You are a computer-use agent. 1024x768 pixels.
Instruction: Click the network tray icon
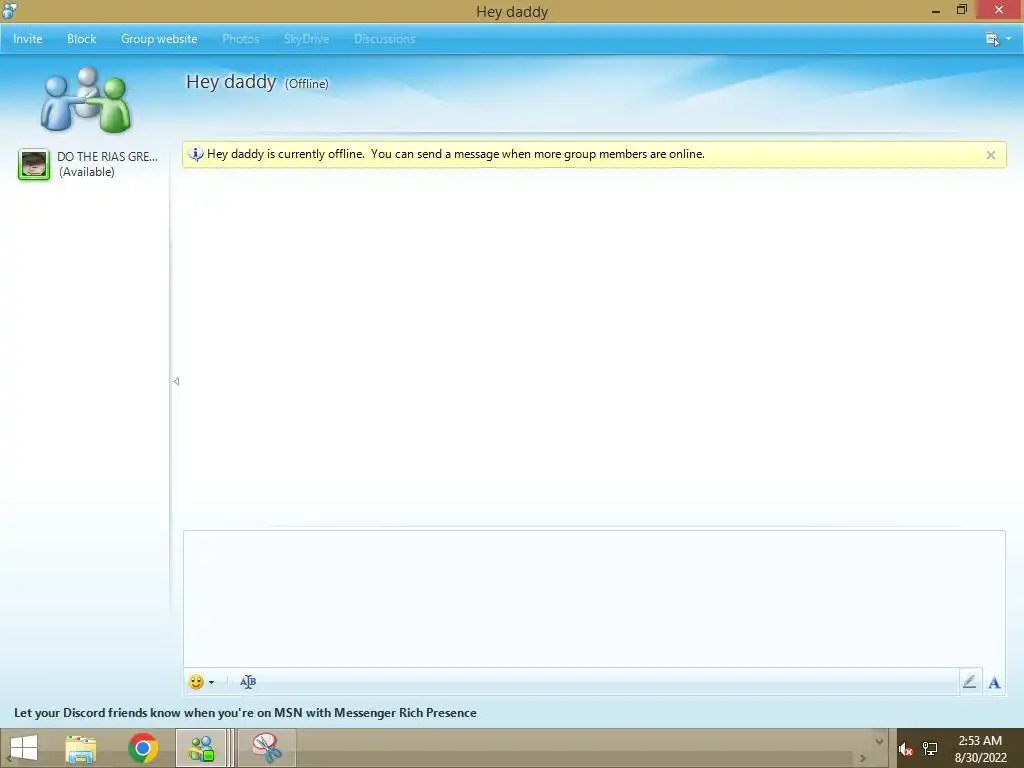(930, 749)
